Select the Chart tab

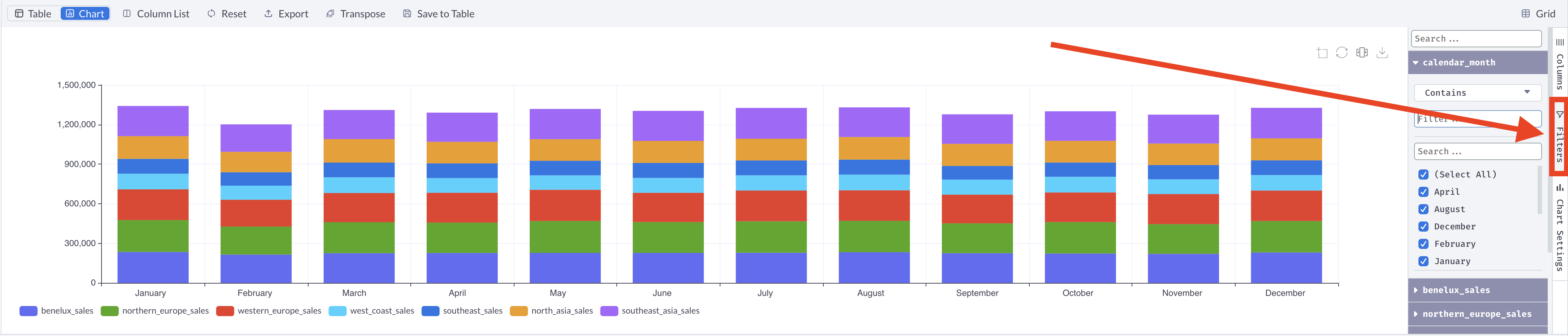(85, 13)
